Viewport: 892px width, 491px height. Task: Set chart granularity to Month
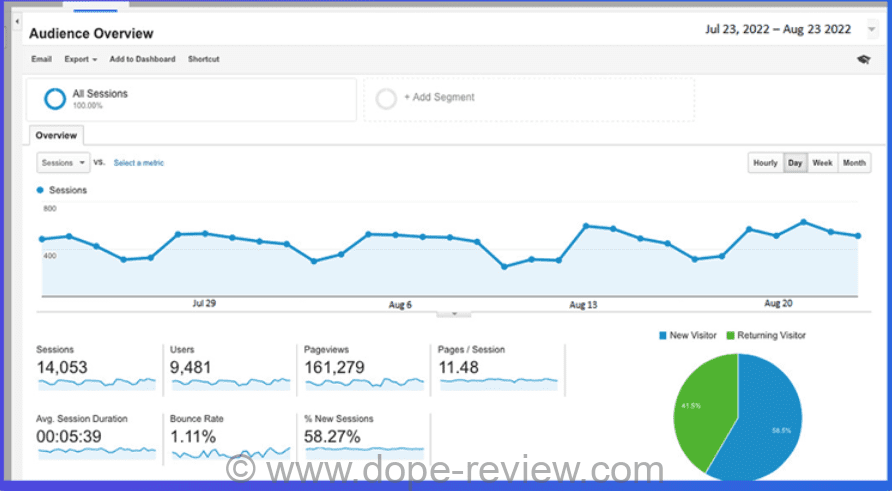point(854,163)
